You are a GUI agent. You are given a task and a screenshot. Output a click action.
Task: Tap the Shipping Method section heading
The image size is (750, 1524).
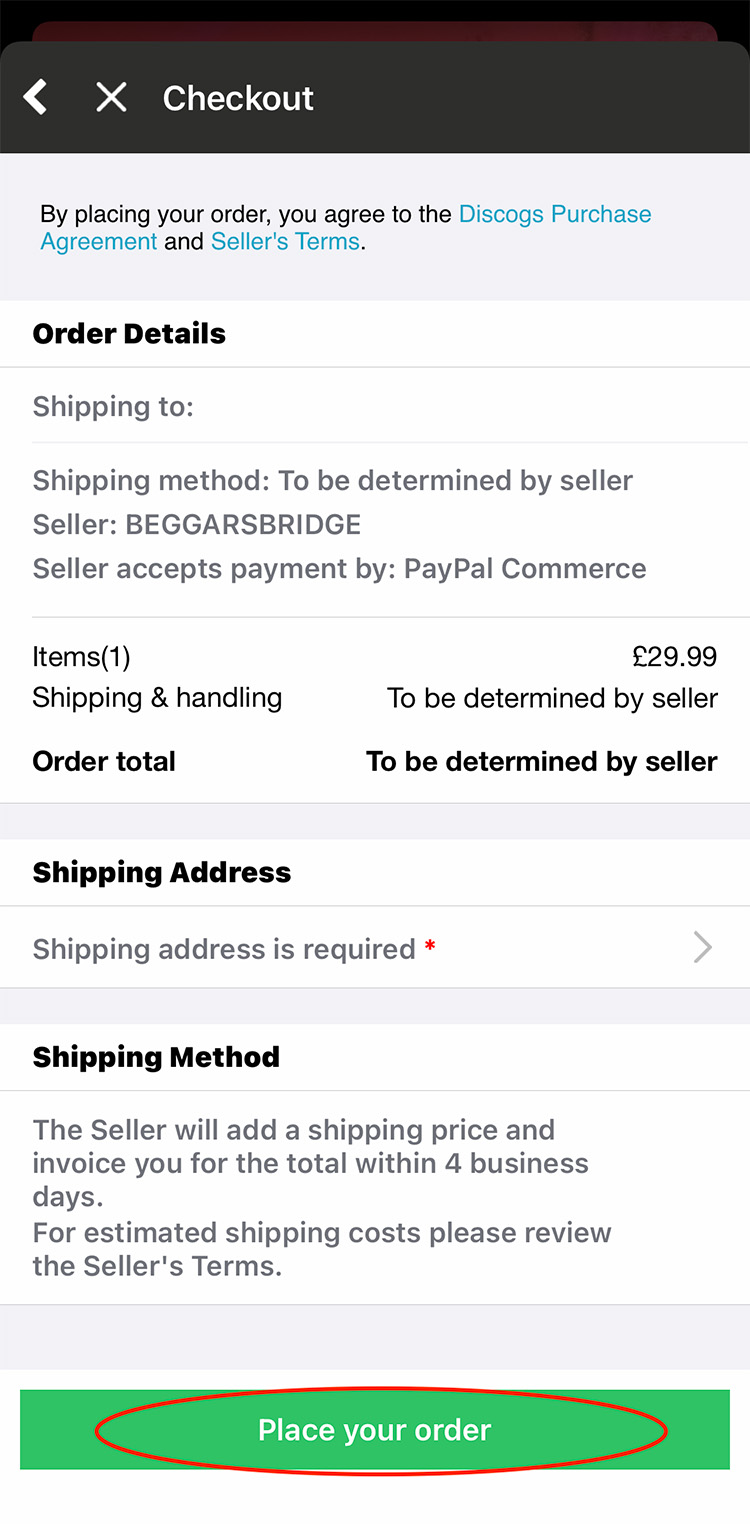[156, 1058]
